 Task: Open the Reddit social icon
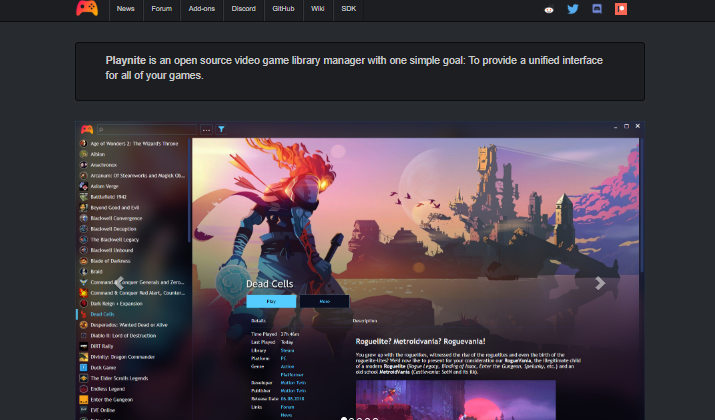click(549, 9)
